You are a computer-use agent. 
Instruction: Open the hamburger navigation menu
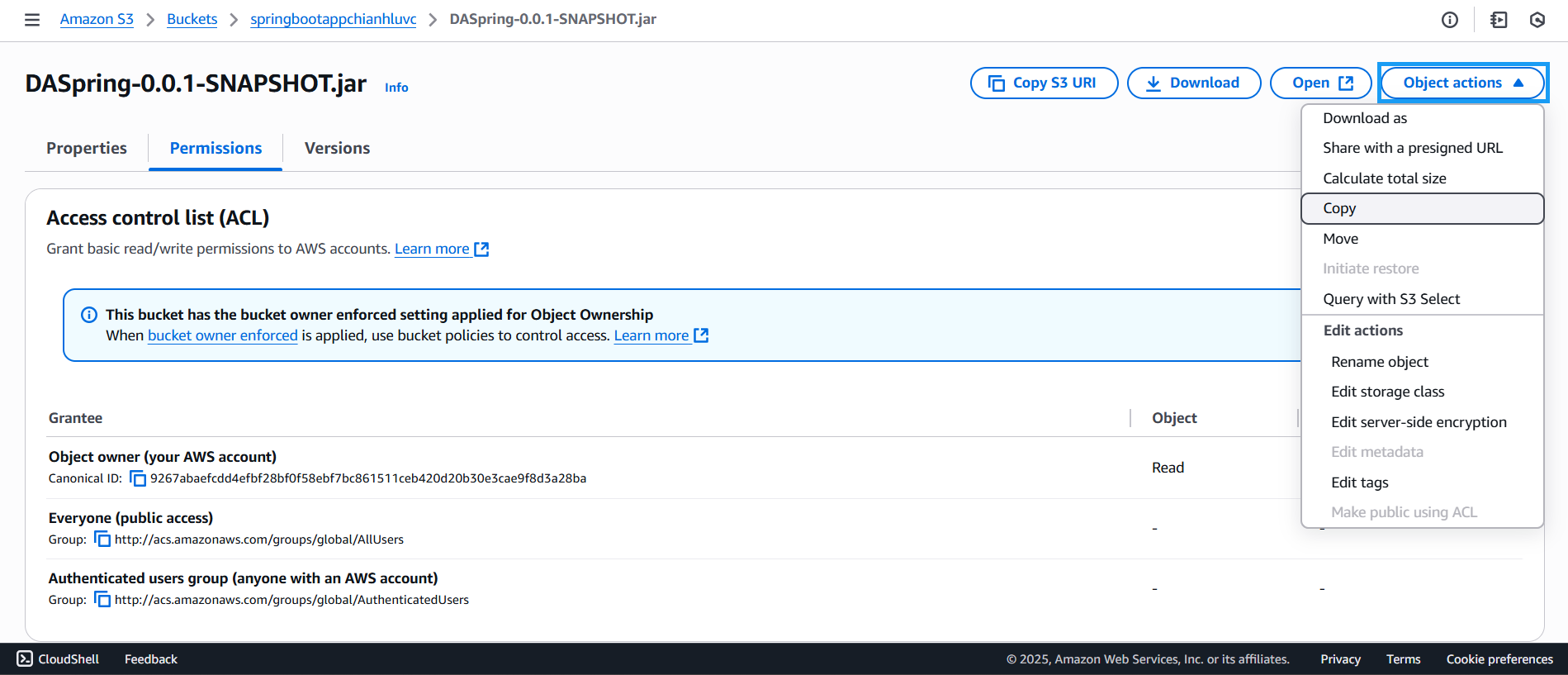click(32, 20)
